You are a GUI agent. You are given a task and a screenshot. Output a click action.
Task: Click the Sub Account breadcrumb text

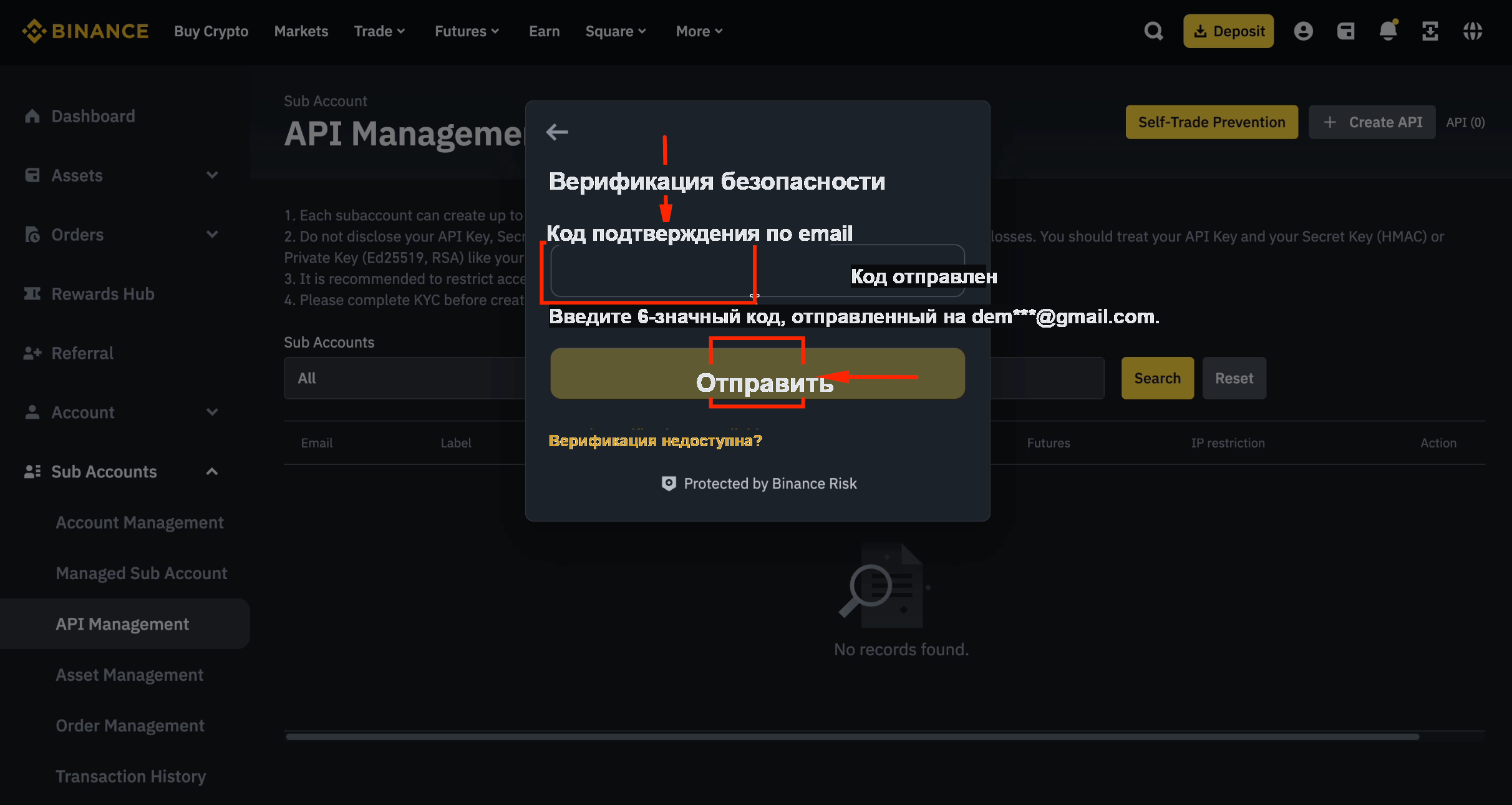[x=326, y=101]
